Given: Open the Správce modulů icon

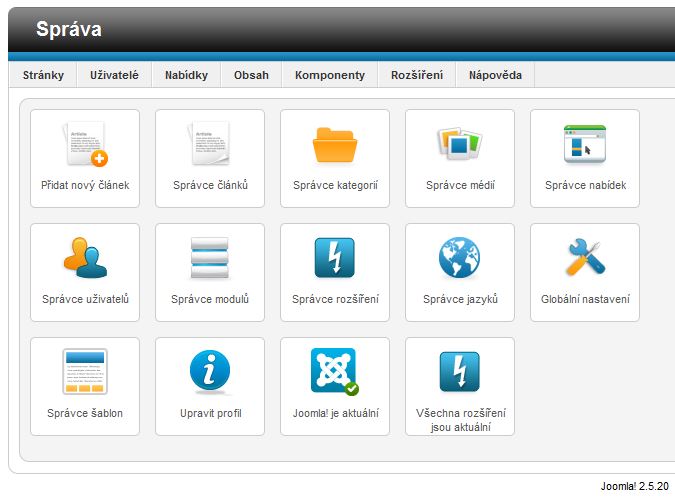Looking at the screenshot, I should 210,260.
